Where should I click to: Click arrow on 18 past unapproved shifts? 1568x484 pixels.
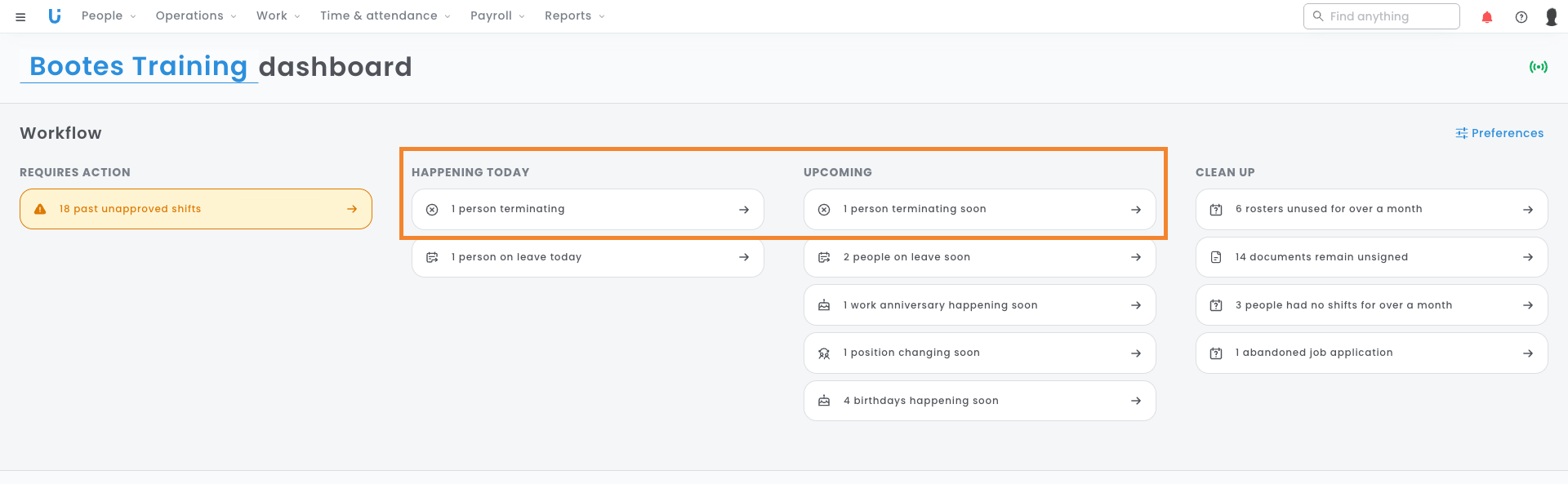point(352,209)
